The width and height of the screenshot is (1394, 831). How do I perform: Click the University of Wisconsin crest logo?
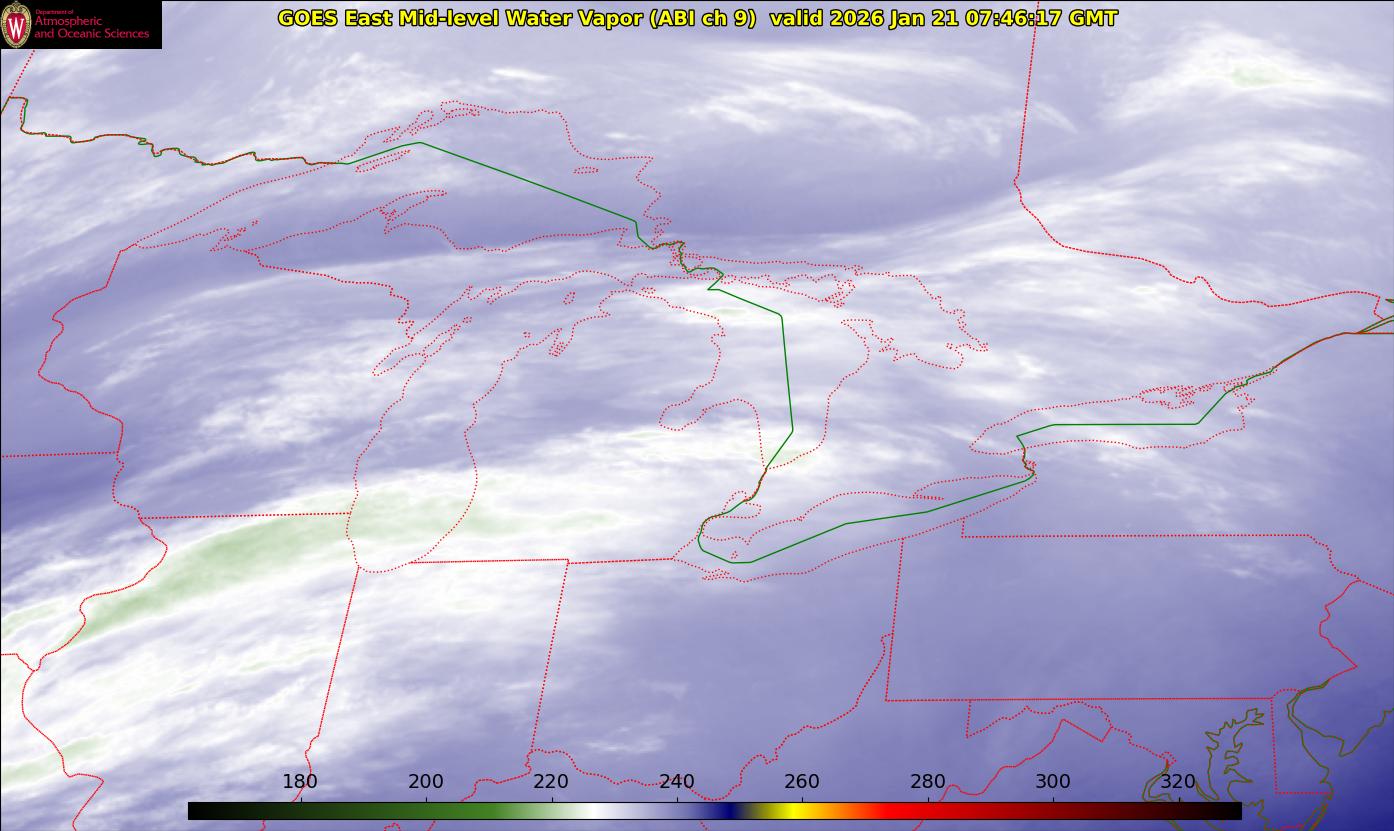[x=16, y=24]
